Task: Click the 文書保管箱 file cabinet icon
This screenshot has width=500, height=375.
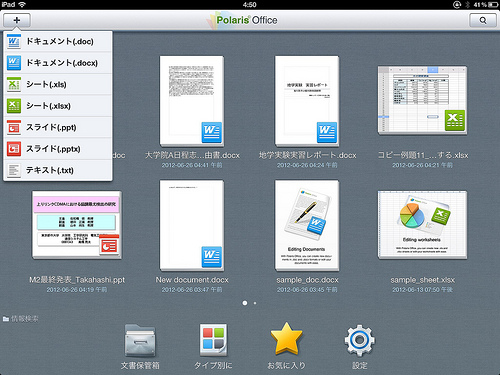Action: coord(140,340)
